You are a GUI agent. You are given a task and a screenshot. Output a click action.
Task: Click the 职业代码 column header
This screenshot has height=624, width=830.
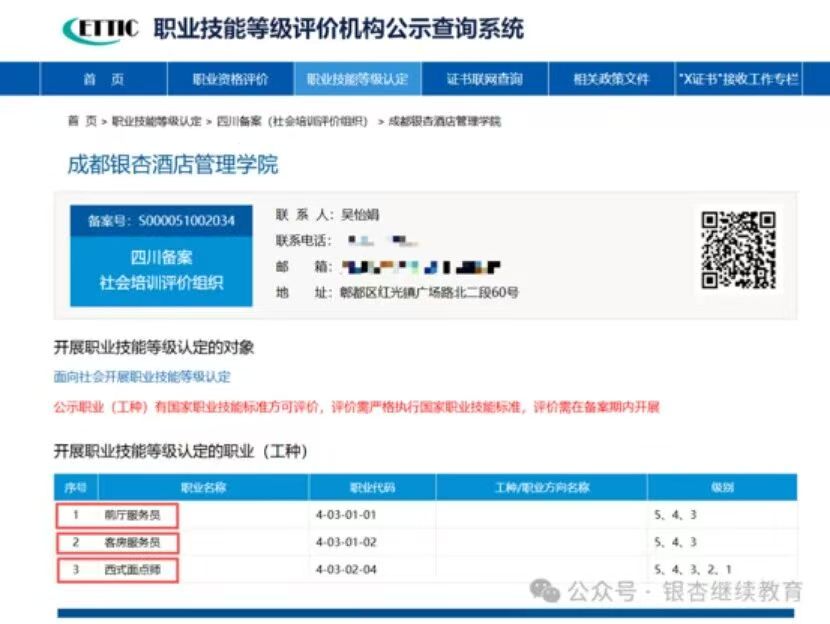[x=372, y=487]
